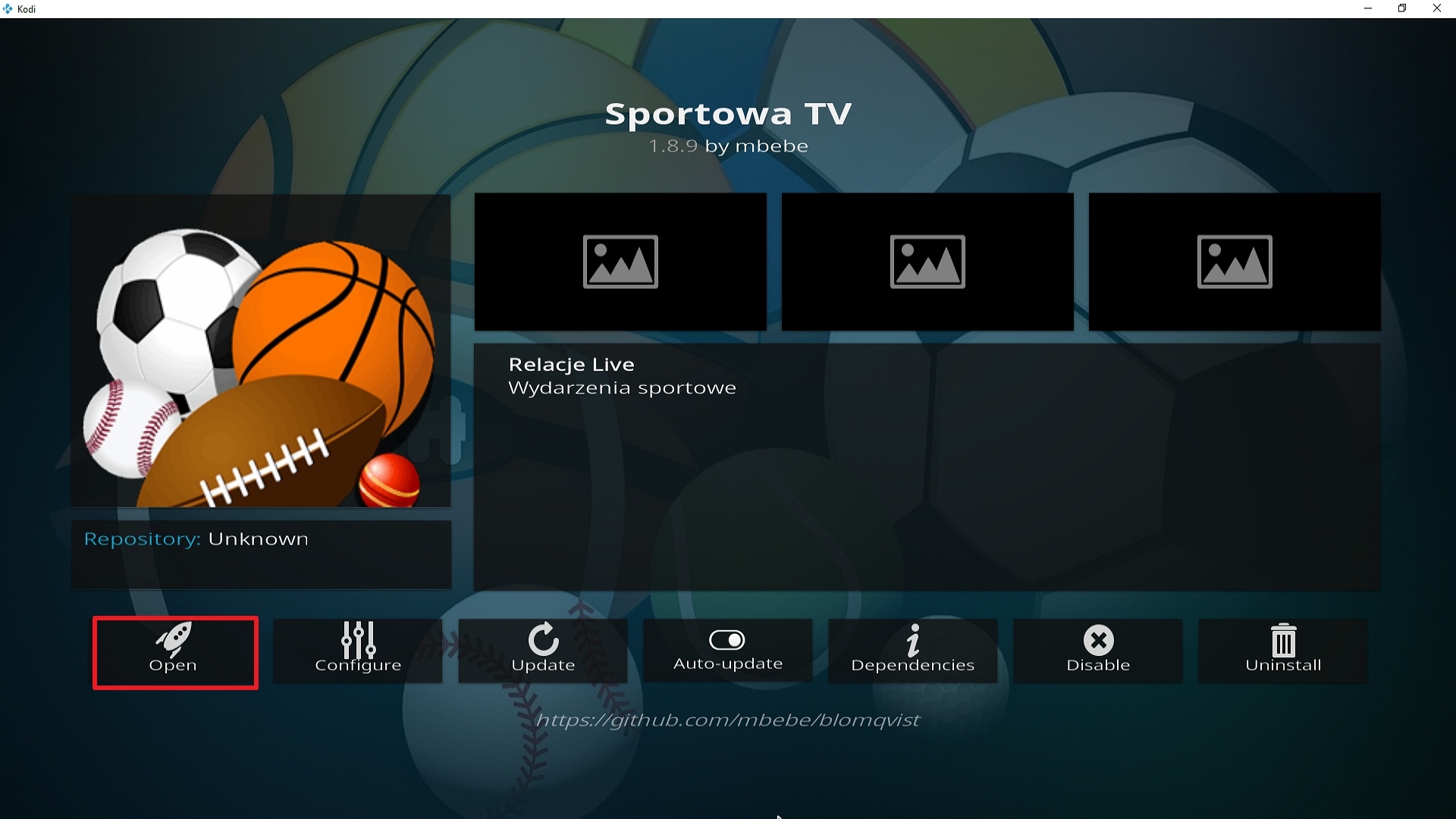Disable the Sportowa TV add-on
Screen dimensions: 1456x819
[1098, 651]
